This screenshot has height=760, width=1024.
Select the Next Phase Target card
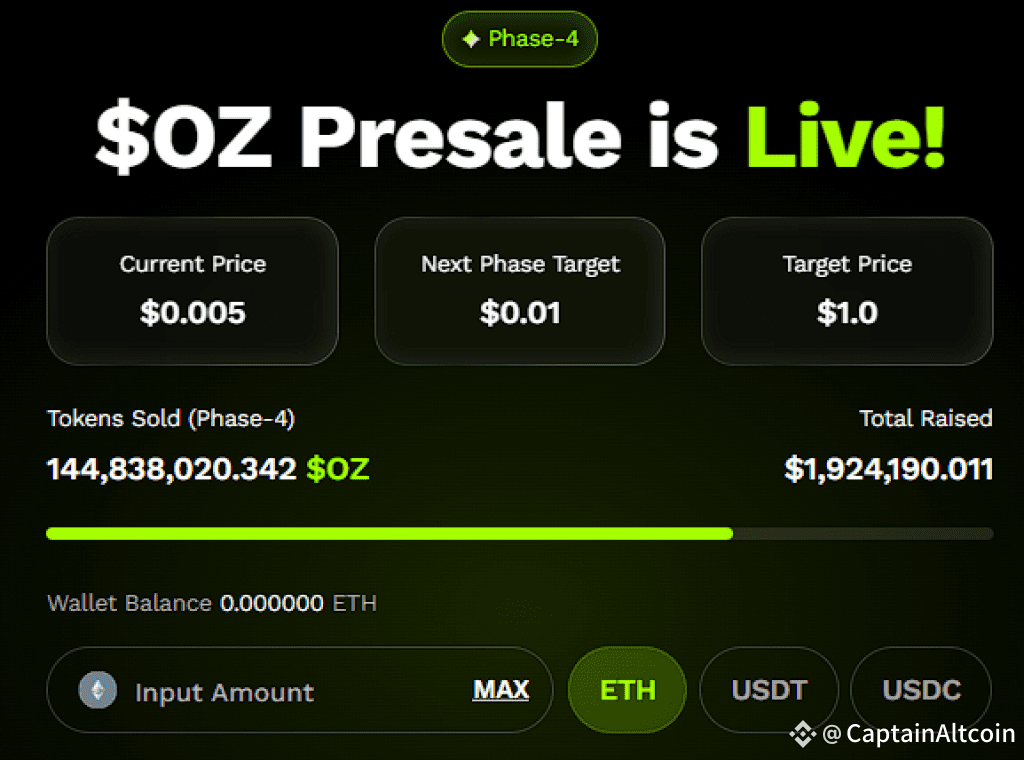click(520, 291)
